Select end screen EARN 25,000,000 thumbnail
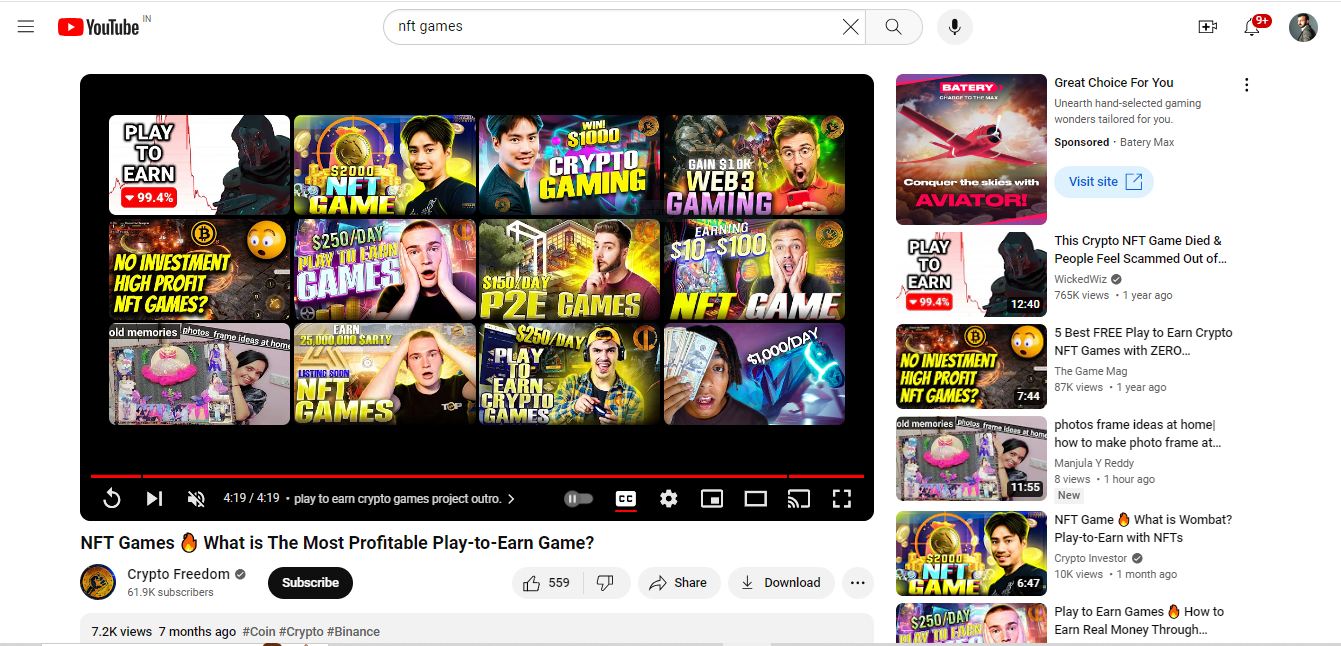Image resolution: width=1341 pixels, height=646 pixels. [x=385, y=374]
